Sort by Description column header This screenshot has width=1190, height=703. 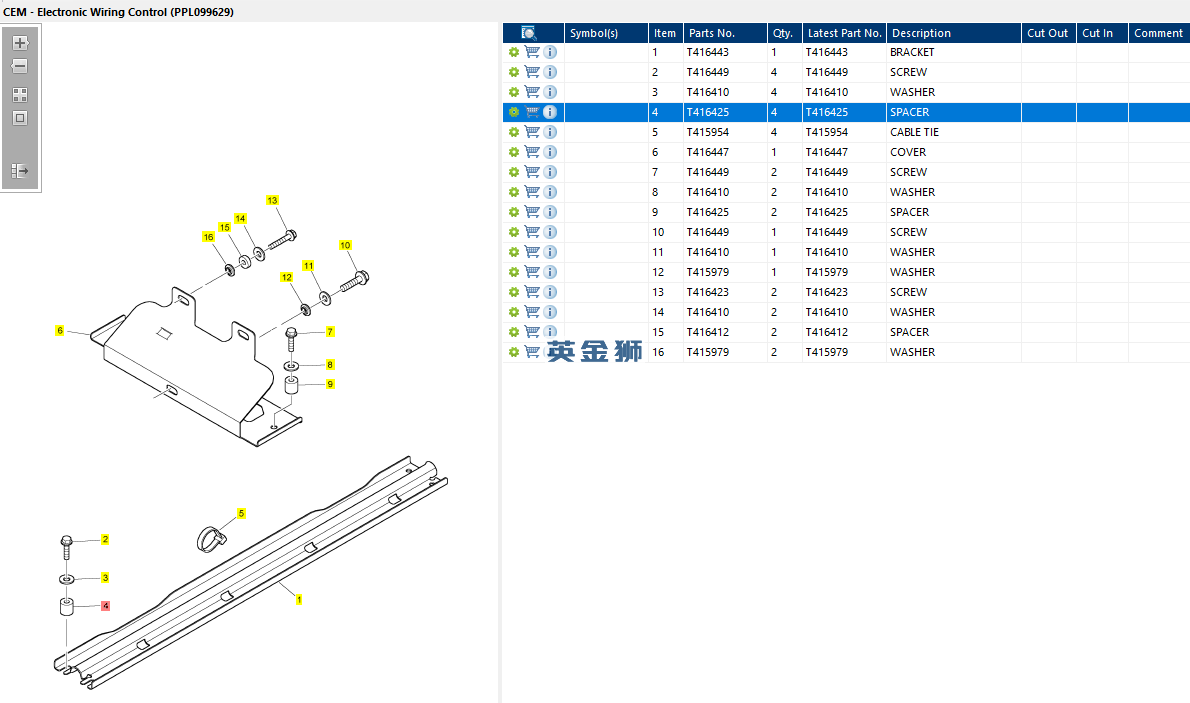coord(953,33)
